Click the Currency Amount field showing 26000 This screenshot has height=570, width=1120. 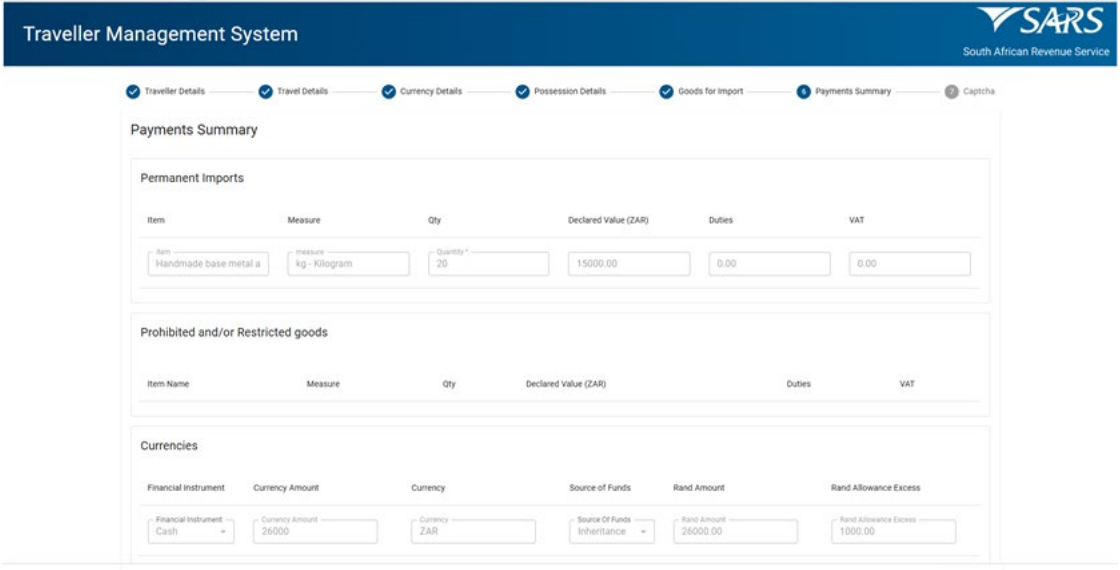click(314, 531)
